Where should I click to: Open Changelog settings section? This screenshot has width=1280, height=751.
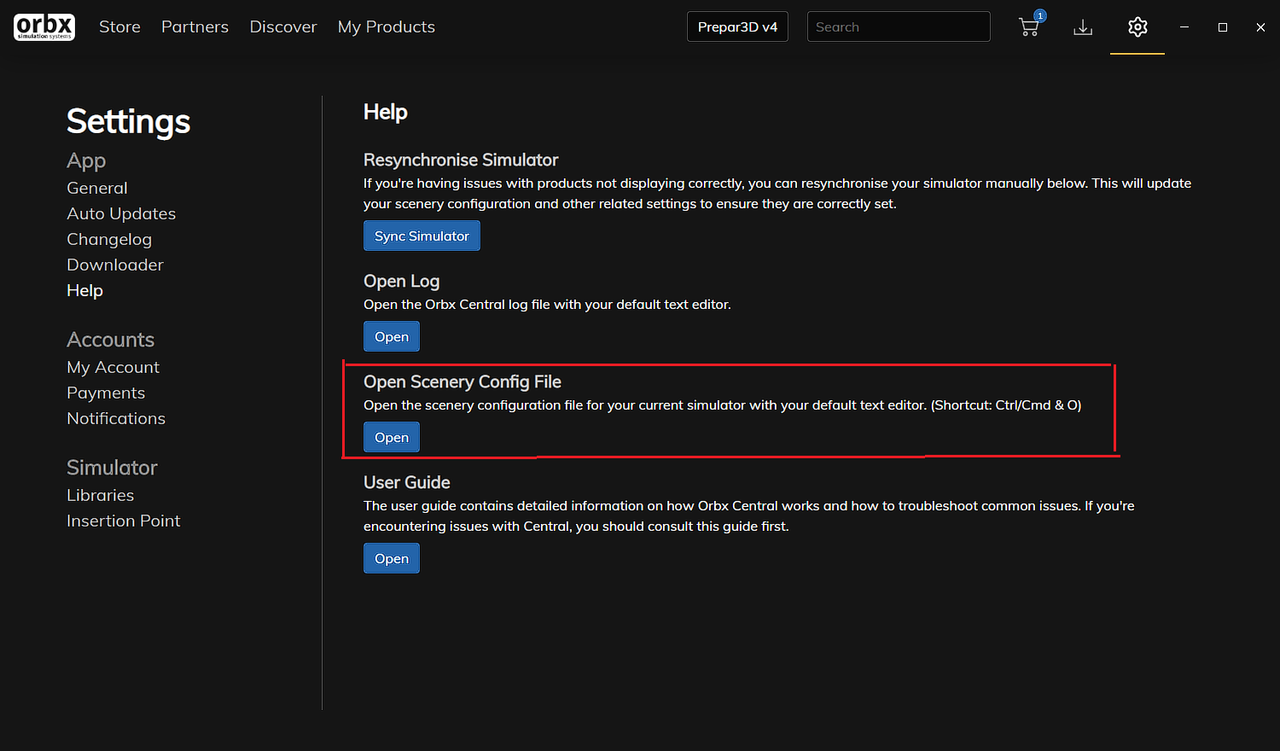tap(109, 239)
